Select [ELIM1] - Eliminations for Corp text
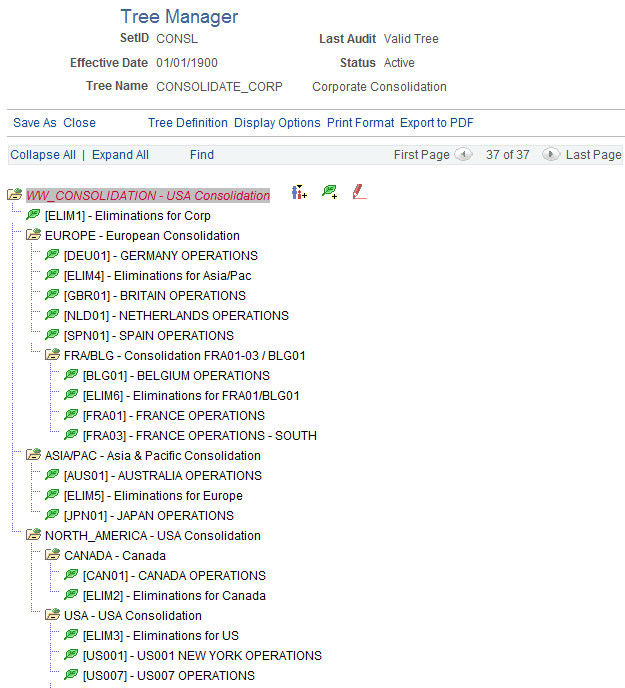 (128, 216)
